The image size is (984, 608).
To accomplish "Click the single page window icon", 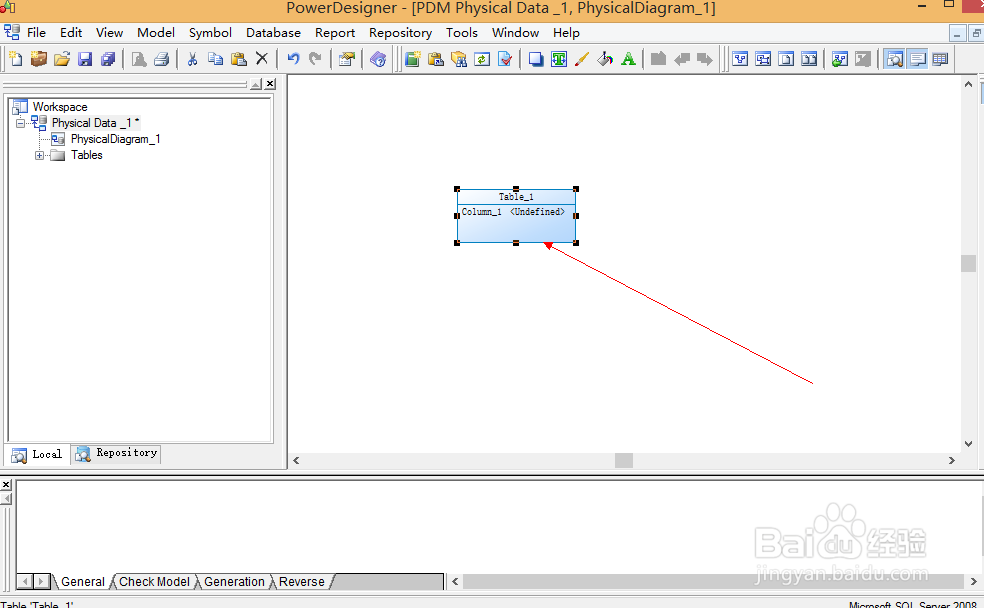I will point(786,59).
